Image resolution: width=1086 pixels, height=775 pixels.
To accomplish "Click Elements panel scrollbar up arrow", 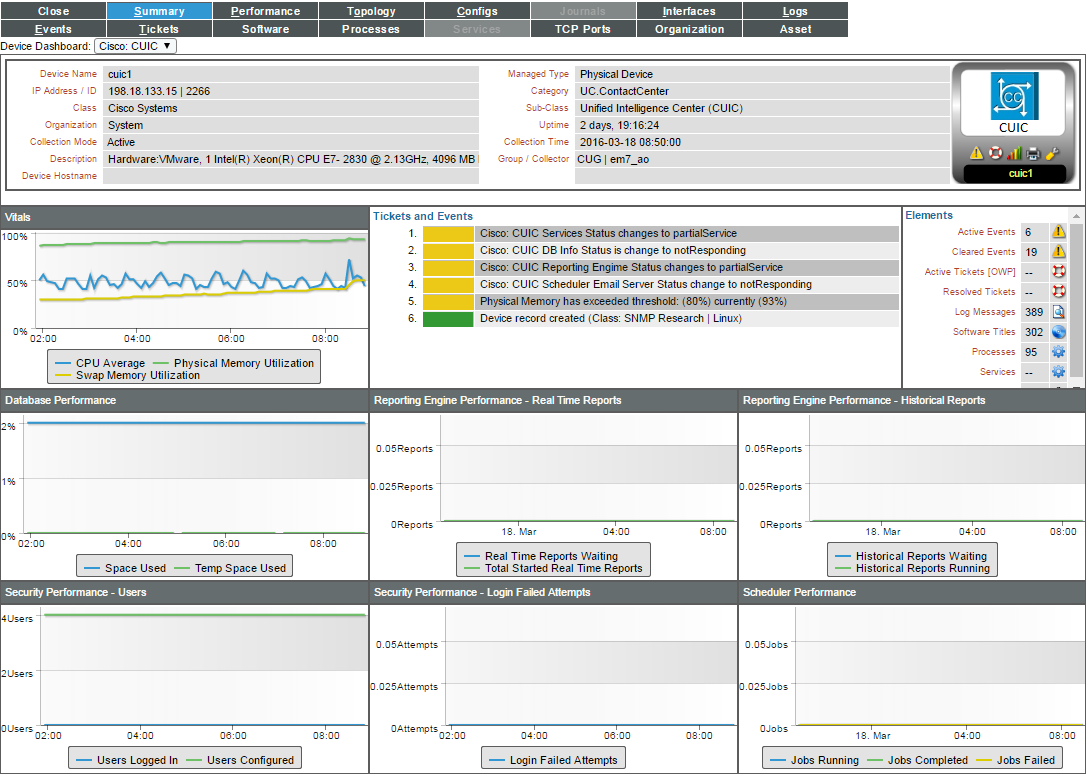I will (1076, 216).
